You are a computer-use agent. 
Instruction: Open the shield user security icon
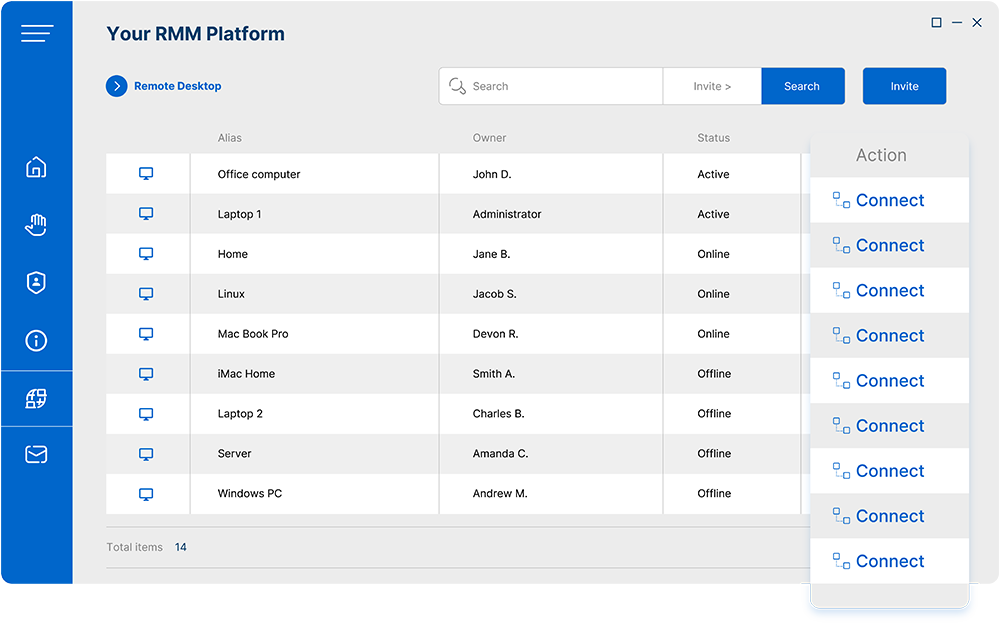pos(36,283)
